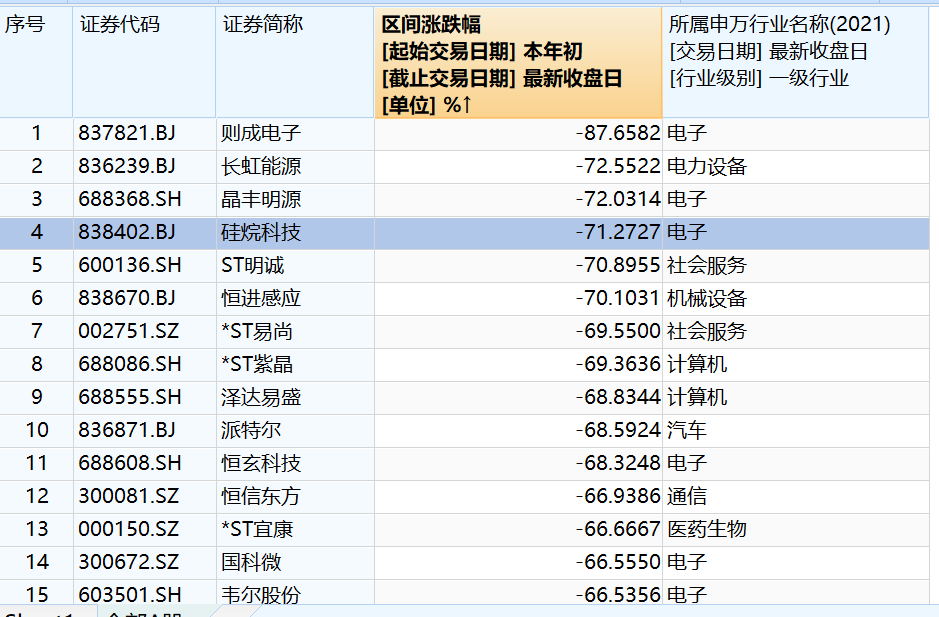
Task: Click stock name 派特尔
Action: [x=251, y=430]
